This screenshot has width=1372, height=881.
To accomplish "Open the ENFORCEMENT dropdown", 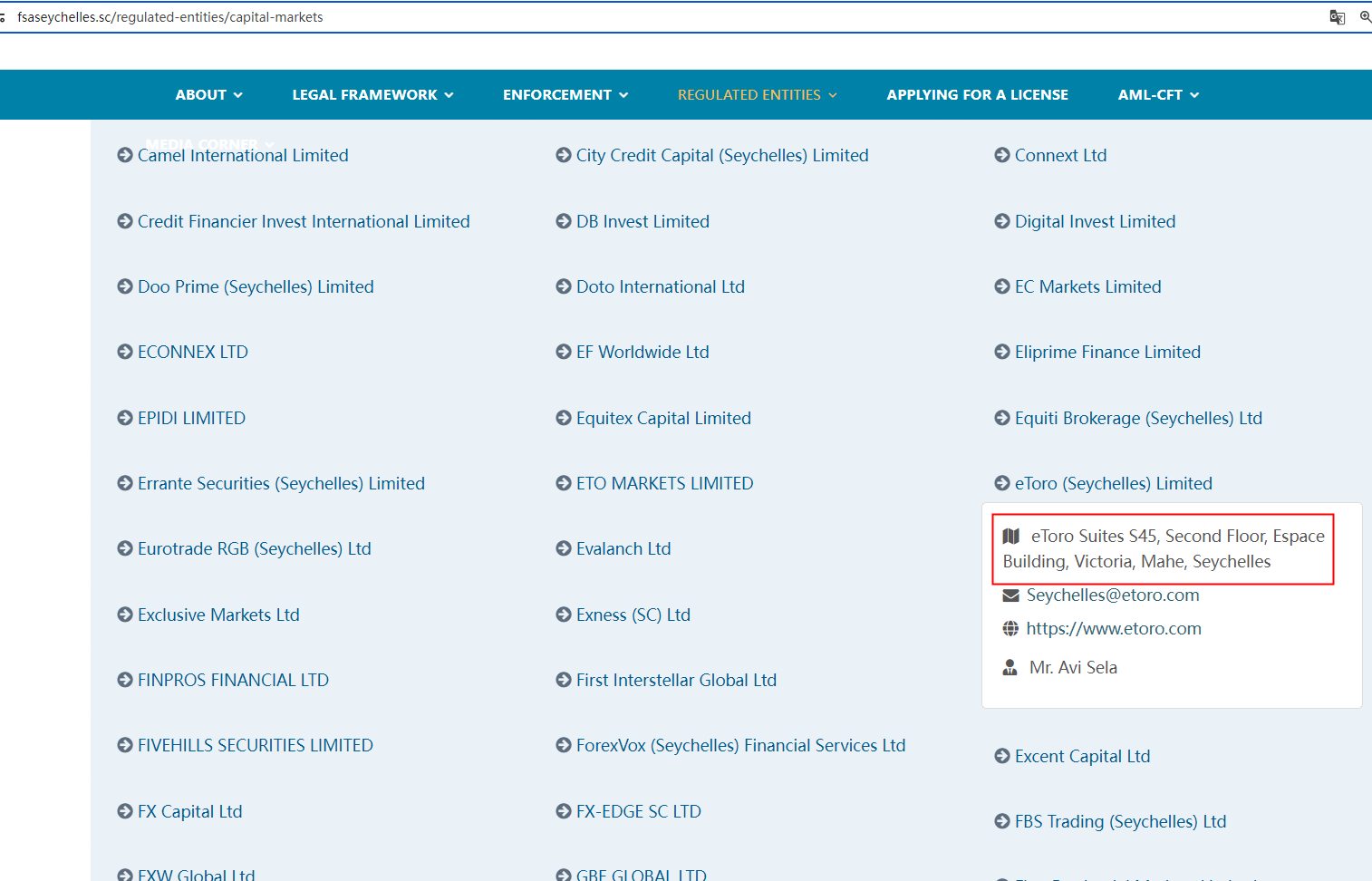I will [565, 94].
